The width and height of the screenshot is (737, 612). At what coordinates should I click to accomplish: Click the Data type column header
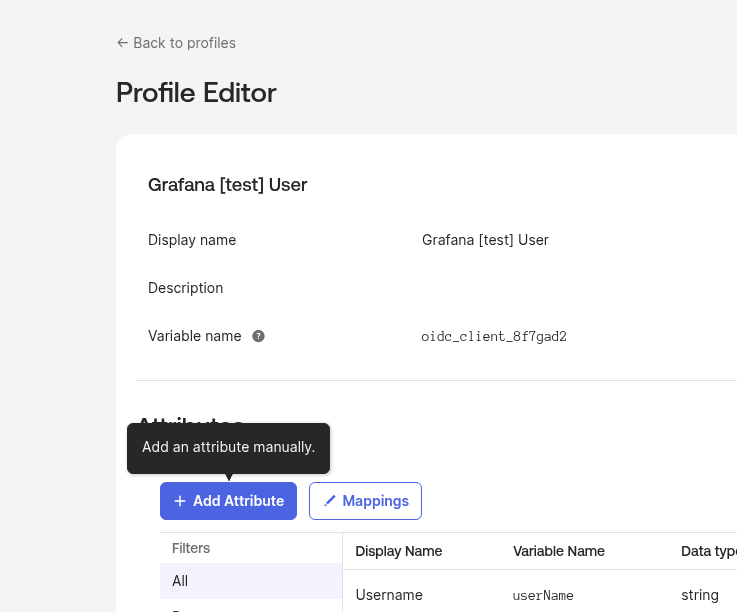pos(708,551)
